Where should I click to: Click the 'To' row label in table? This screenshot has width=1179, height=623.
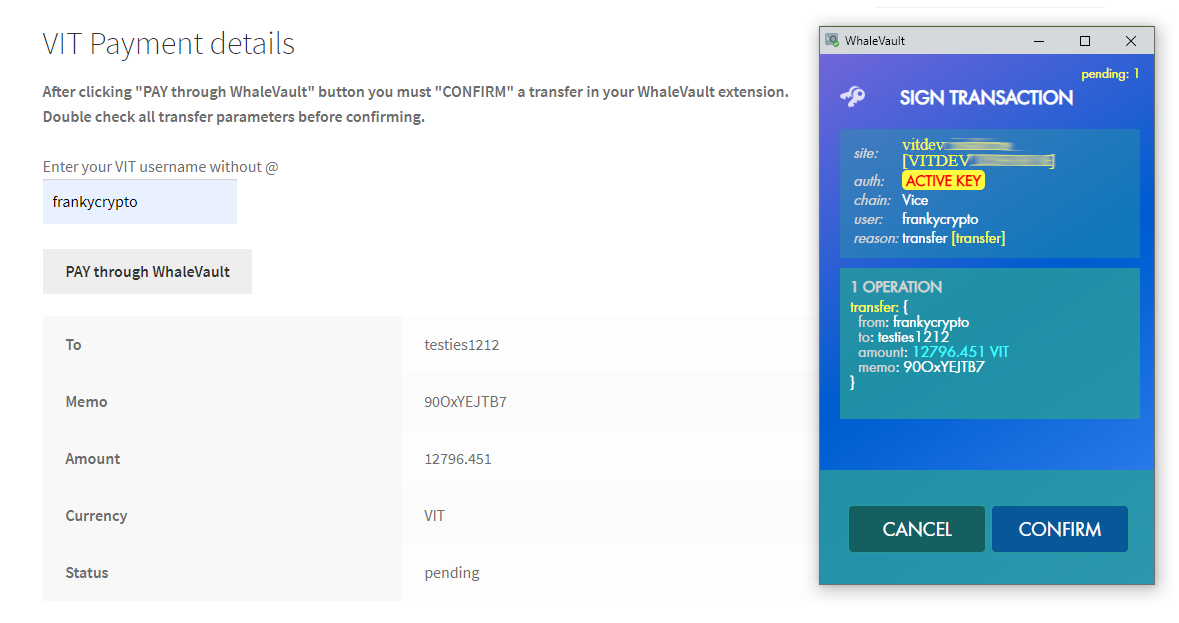[x=73, y=345]
